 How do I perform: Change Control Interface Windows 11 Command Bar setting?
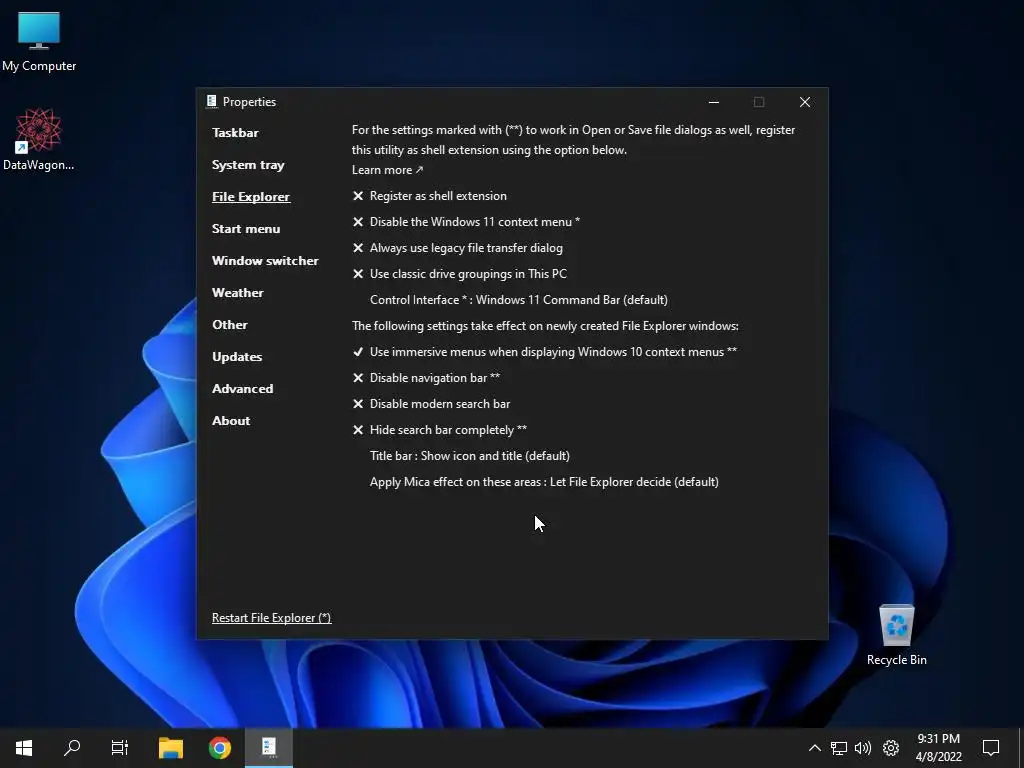pyautogui.click(x=519, y=300)
